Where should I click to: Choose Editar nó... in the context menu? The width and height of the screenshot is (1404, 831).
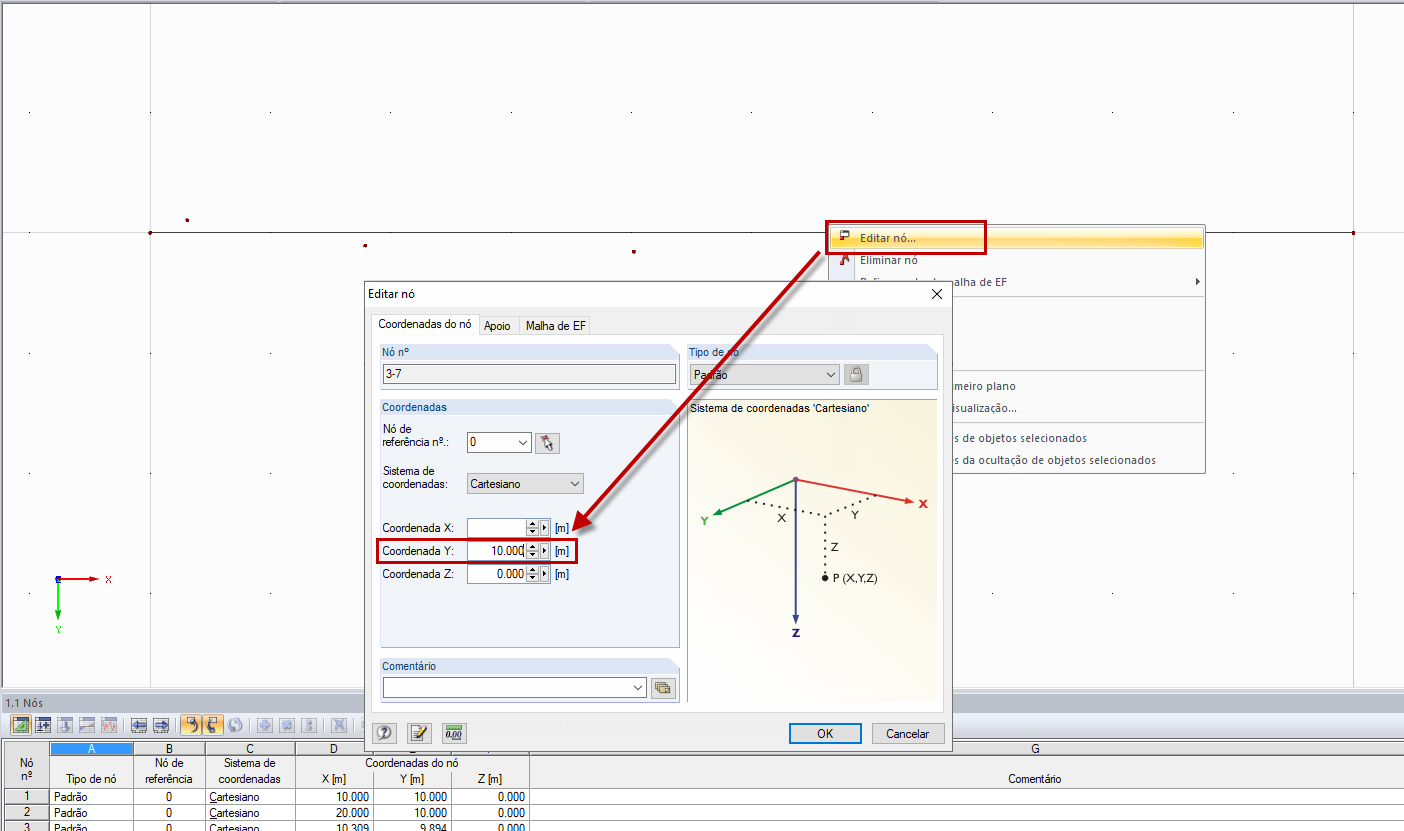(x=1015, y=238)
